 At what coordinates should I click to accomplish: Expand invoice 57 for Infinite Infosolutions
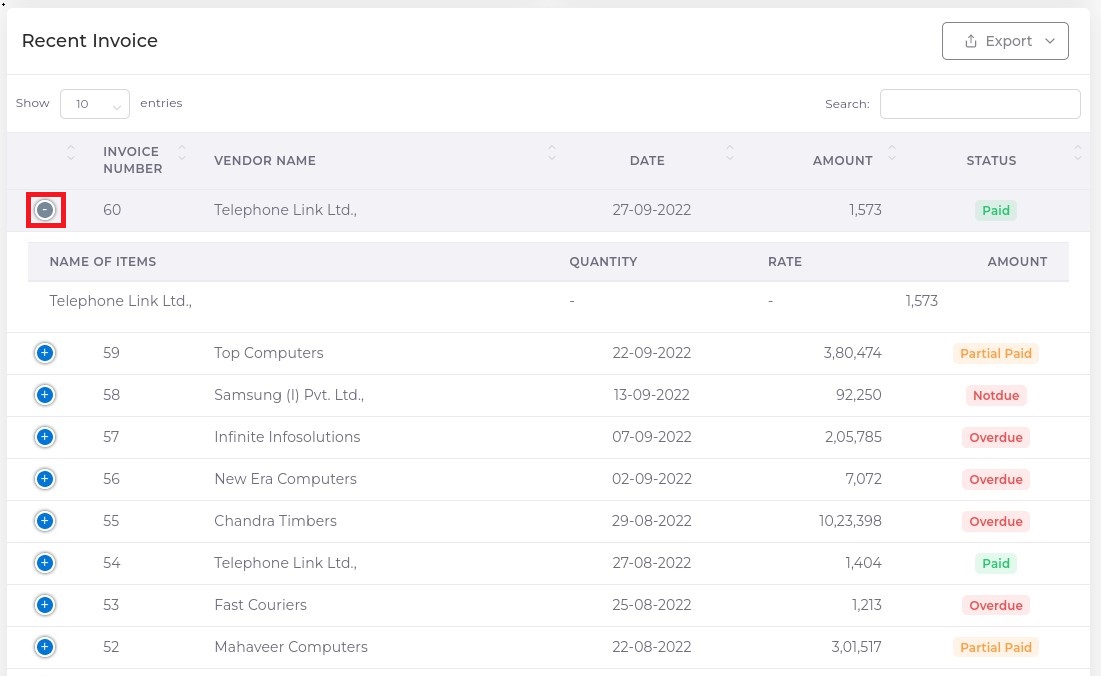(45, 437)
